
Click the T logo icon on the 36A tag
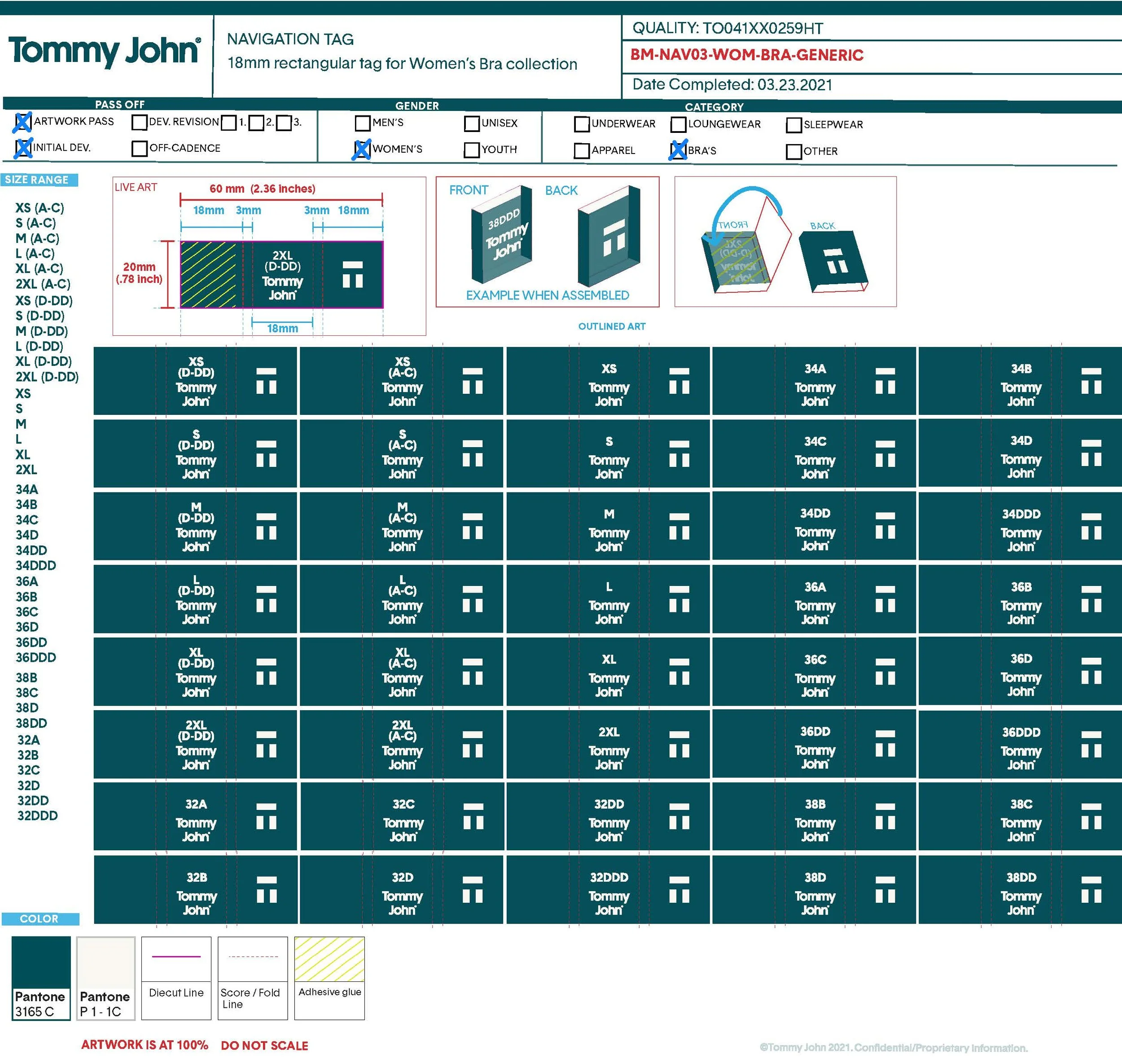tap(885, 598)
